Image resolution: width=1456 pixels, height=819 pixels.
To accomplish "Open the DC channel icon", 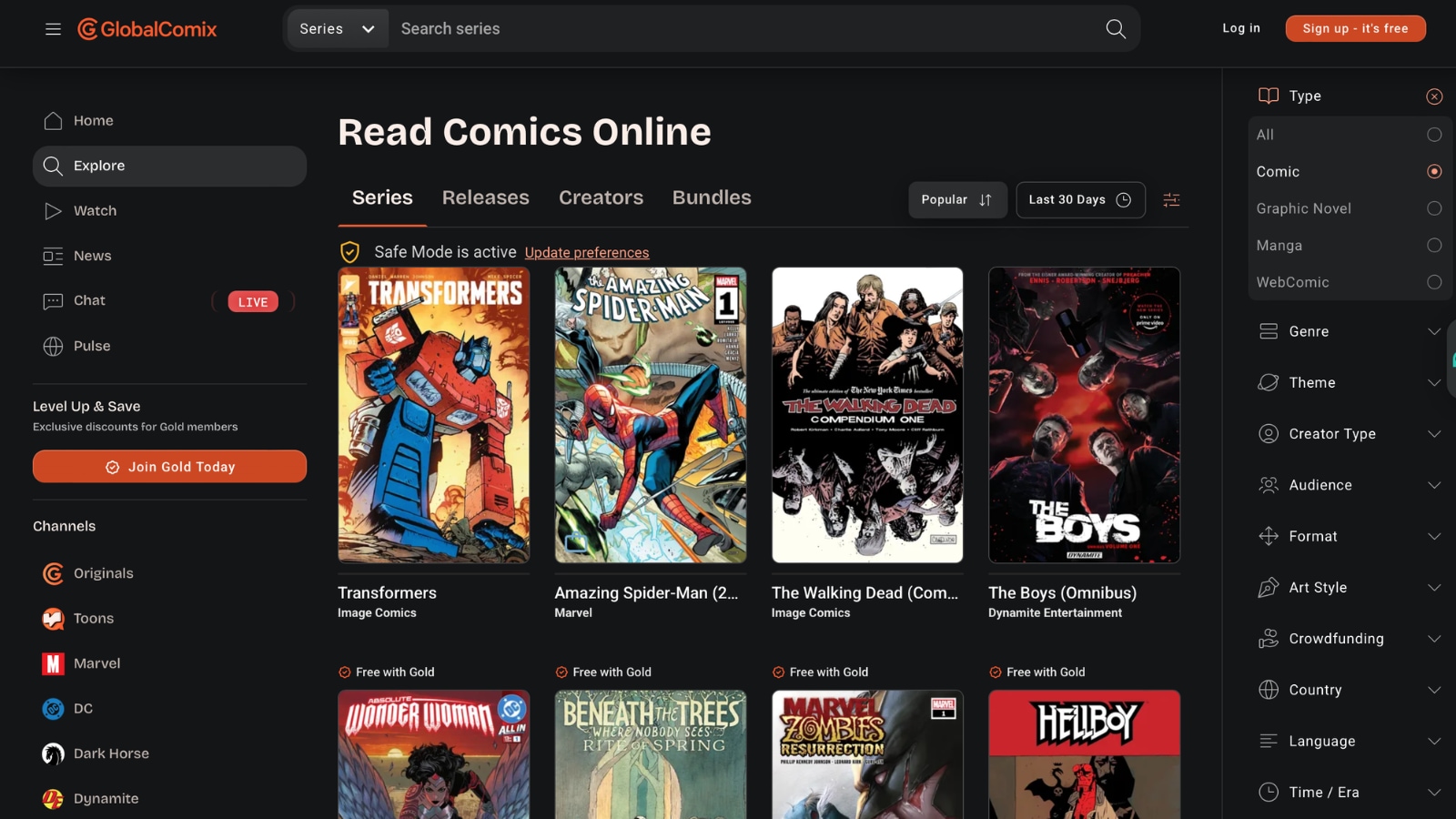I will coord(53,709).
